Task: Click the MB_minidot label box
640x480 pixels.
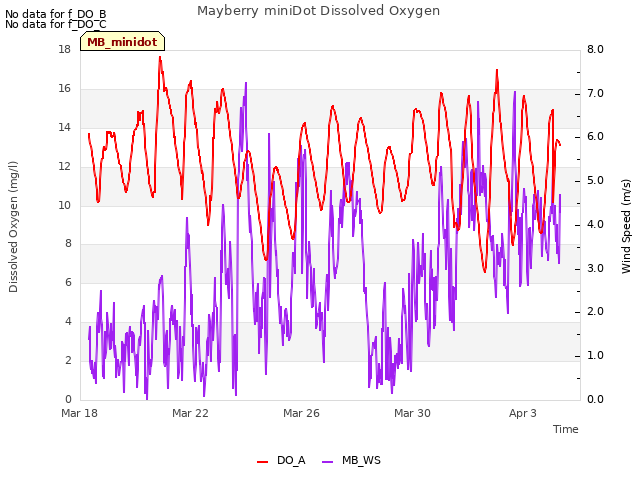Action: (122, 42)
